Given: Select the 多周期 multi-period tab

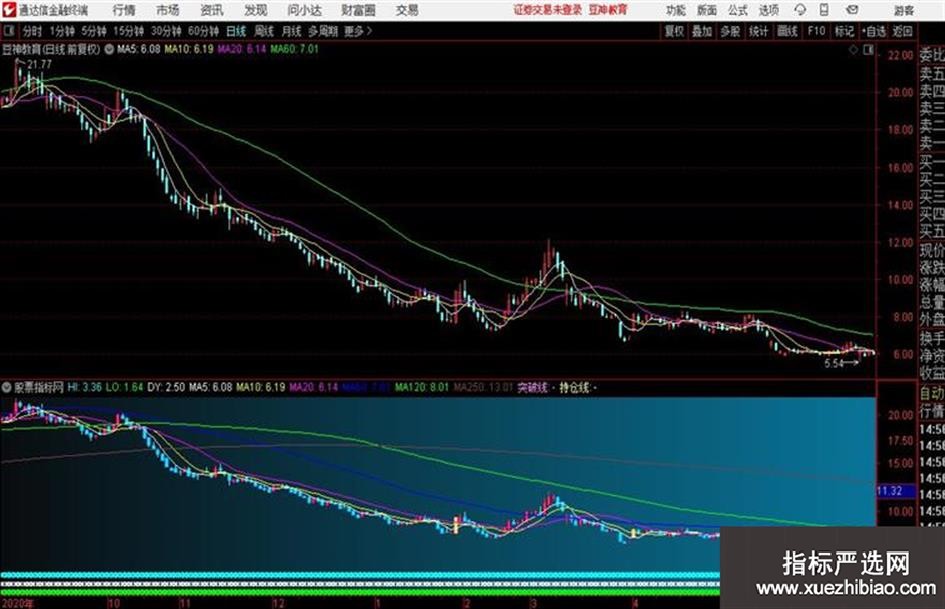Looking at the screenshot, I should 324,31.
